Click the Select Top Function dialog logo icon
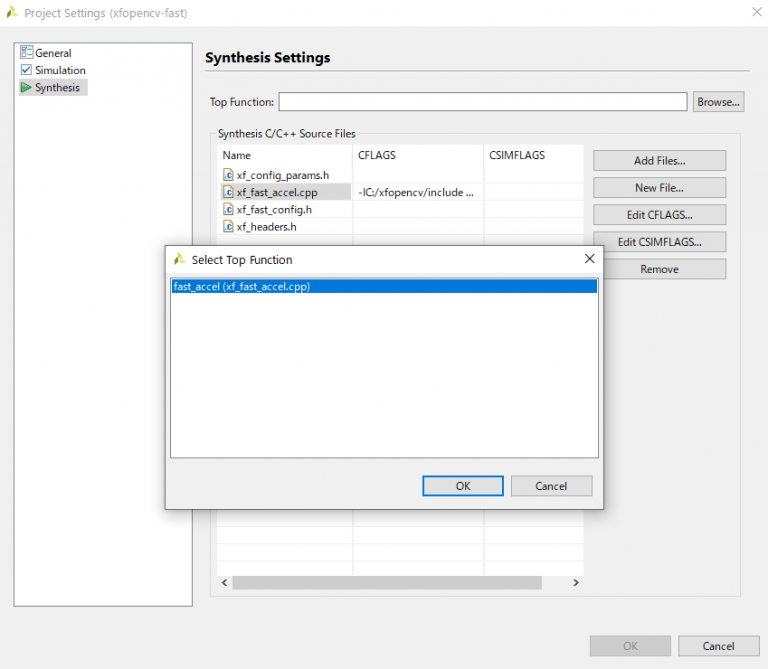768x669 pixels. 180,259
